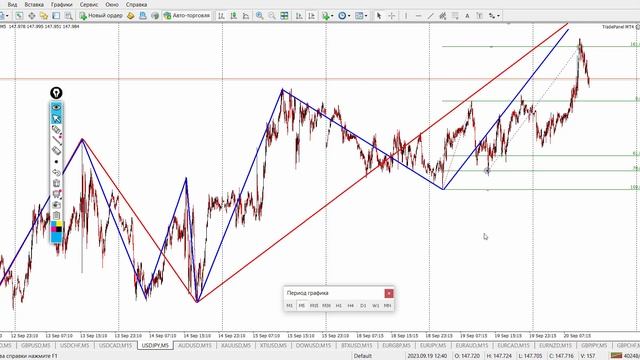
Task: Click the MetaEditor yellow diamond icon
Action: pos(131,16)
